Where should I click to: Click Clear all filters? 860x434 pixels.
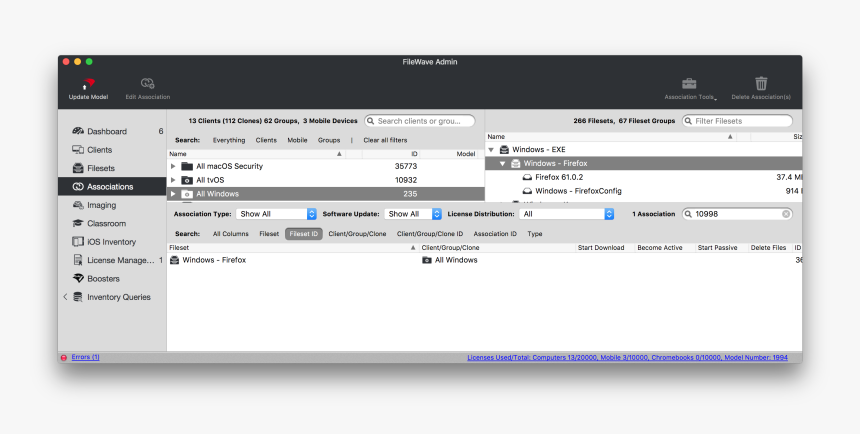pyautogui.click(x=385, y=140)
